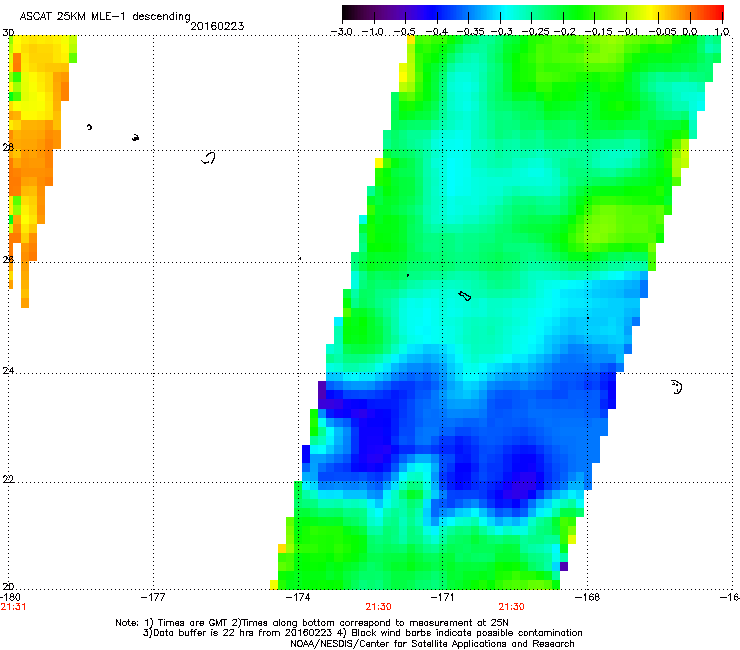
Task: Select the note line '3)Data buffer is 22 hrs'
Action: pyautogui.click(x=363, y=633)
